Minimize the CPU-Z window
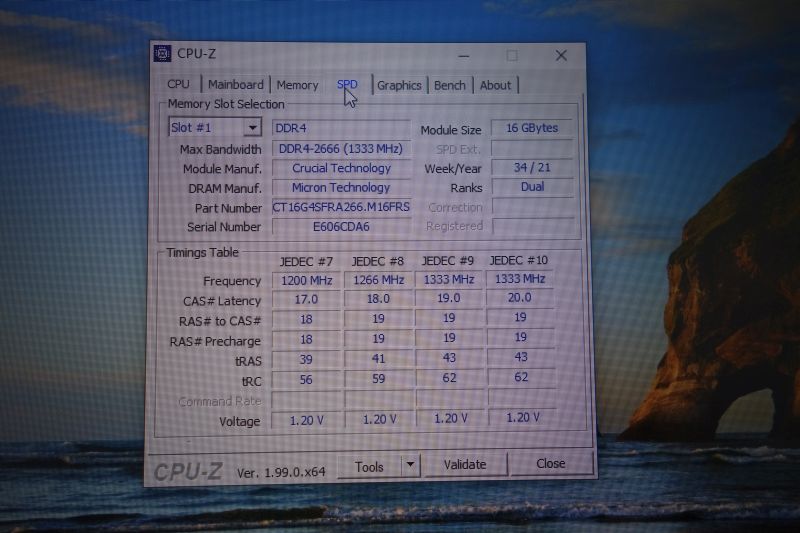Image resolution: width=800 pixels, height=533 pixels. click(x=463, y=56)
